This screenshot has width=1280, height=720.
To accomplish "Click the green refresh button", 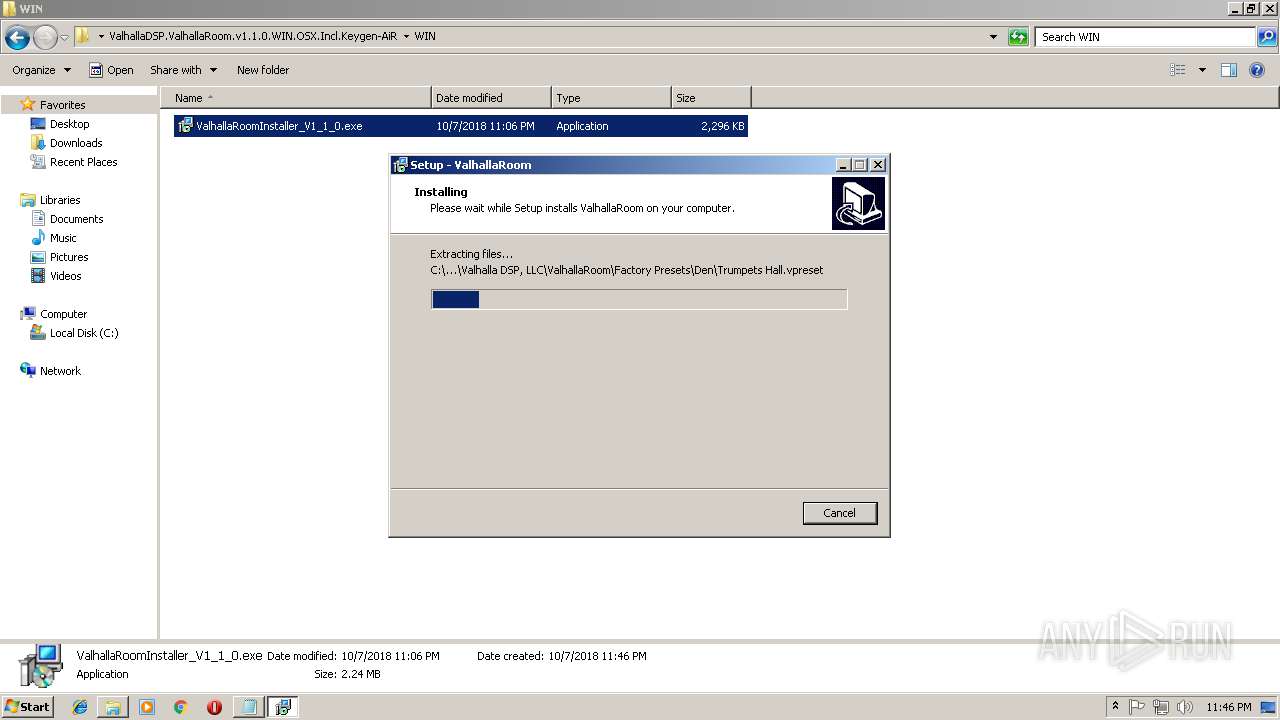I will (x=1018, y=37).
